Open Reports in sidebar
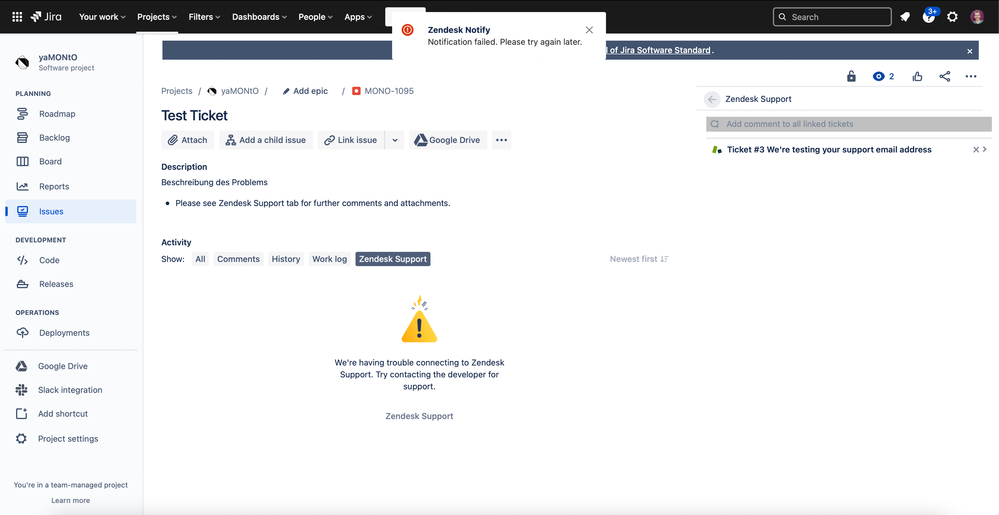Viewport: 999px width, 515px height. [x=71, y=187]
